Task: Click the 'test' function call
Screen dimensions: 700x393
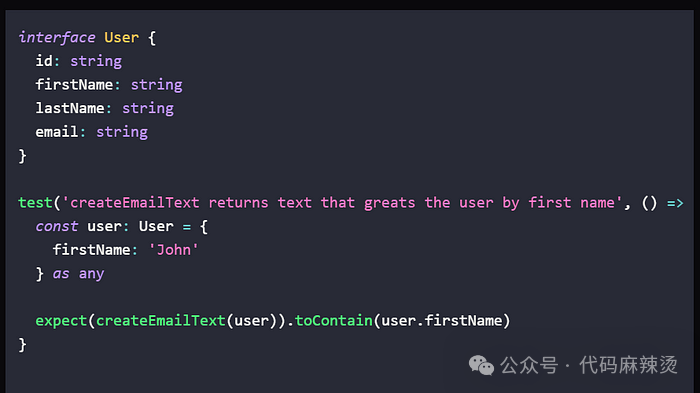Action: tap(35, 203)
